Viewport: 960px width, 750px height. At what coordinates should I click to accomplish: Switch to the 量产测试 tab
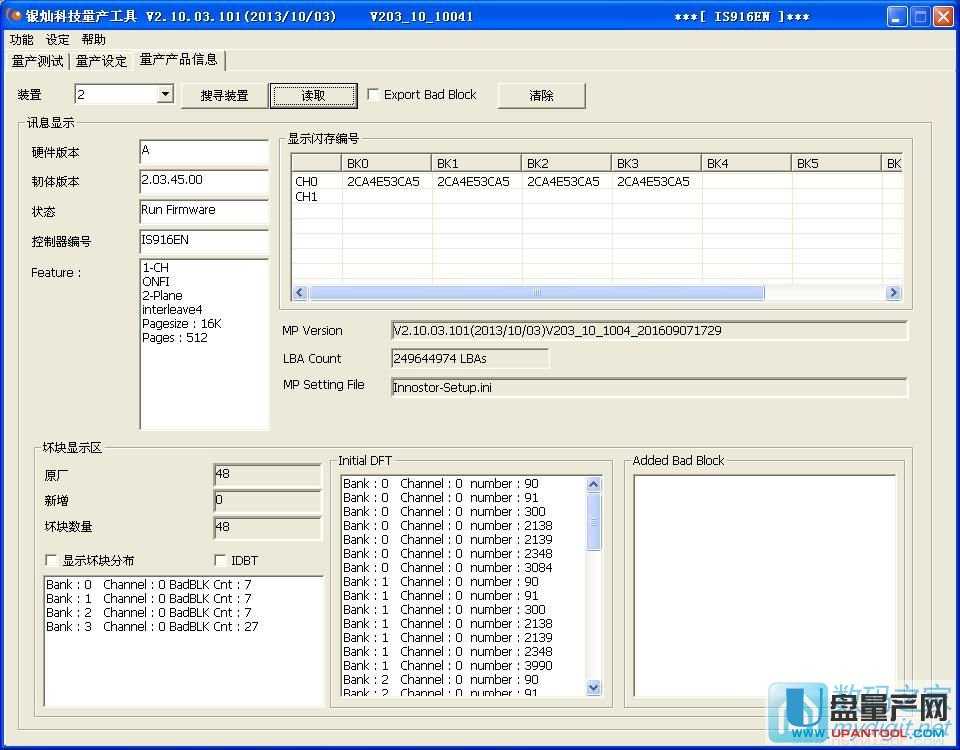[37, 61]
